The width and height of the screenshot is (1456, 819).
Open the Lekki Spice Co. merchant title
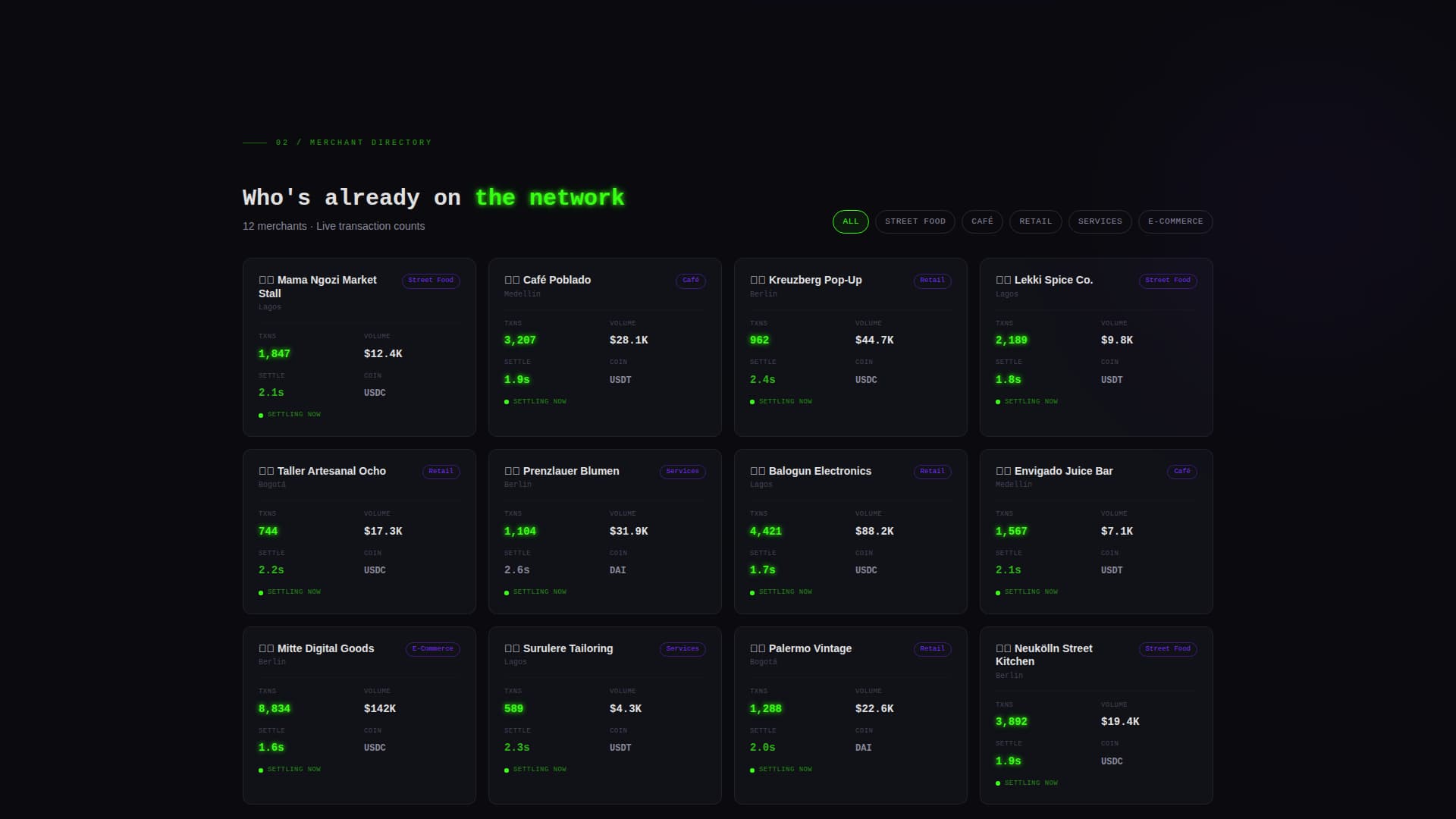(1044, 280)
